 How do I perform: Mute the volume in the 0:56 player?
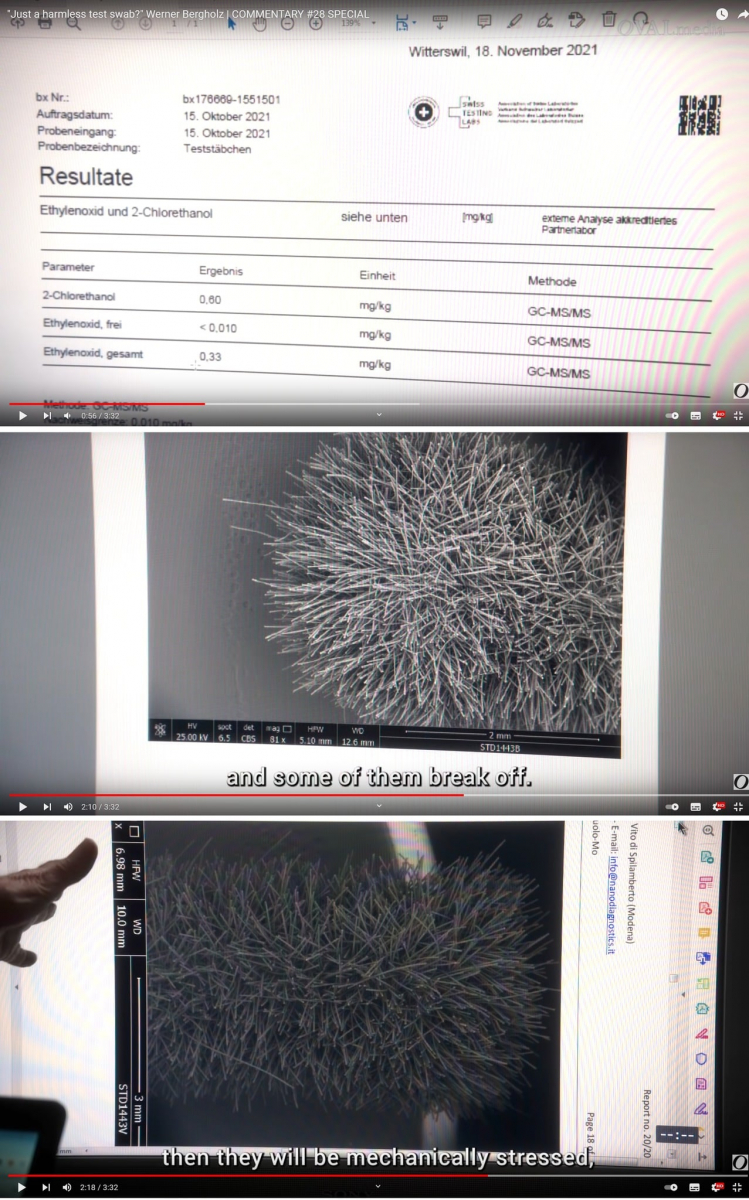[x=67, y=415]
